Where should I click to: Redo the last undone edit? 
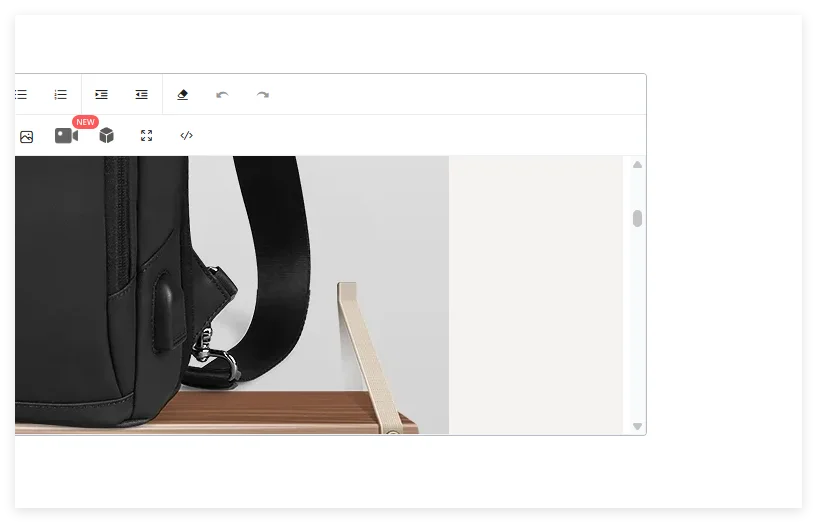coord(262,95)
